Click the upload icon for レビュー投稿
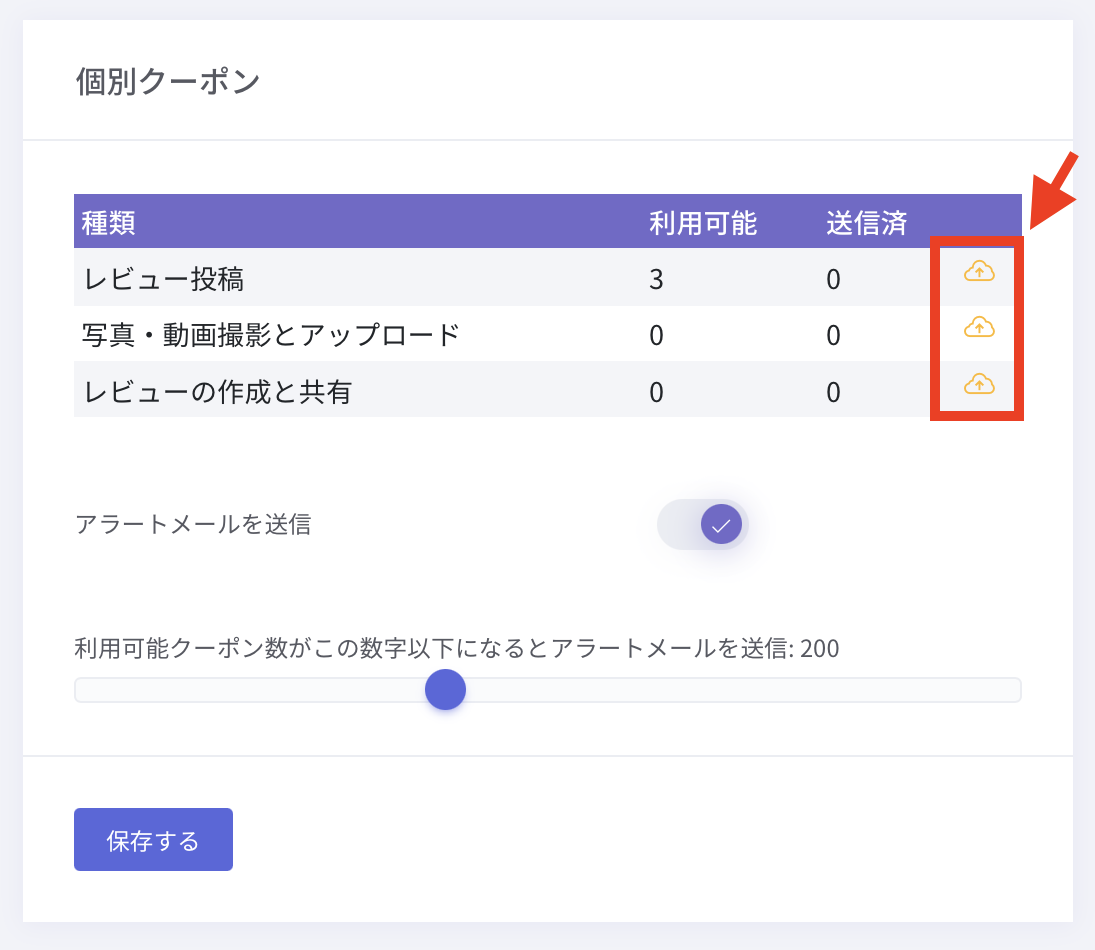This screenshot has width=1095, height=950. [979, 271]
